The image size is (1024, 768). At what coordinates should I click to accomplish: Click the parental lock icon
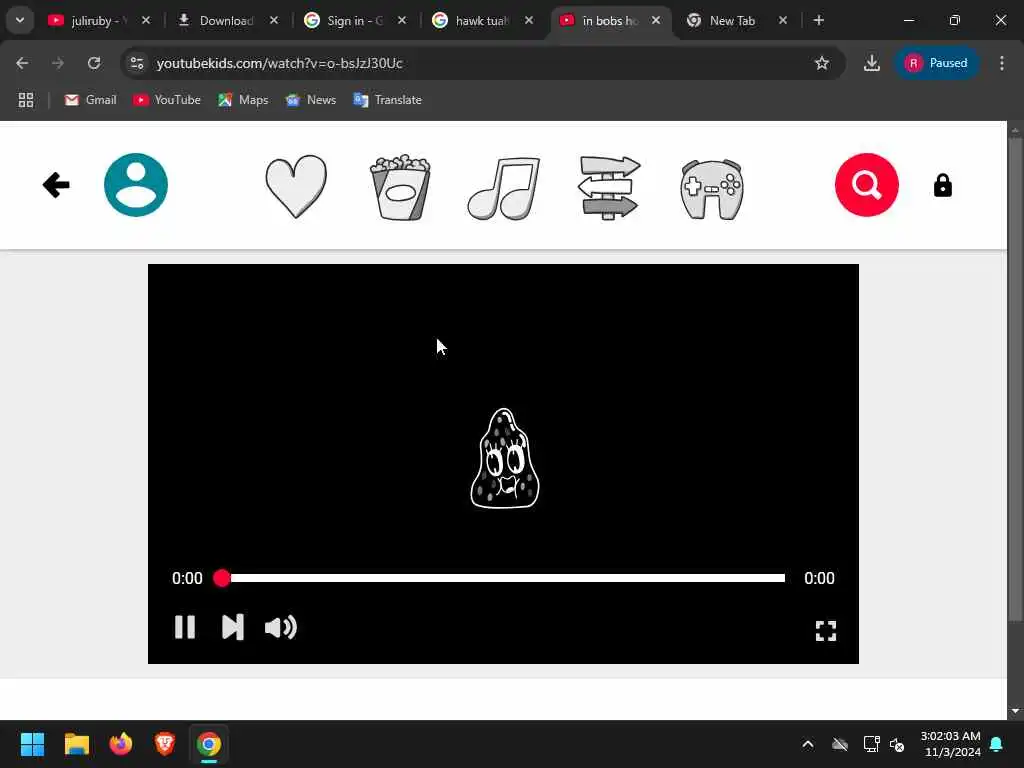942,185
